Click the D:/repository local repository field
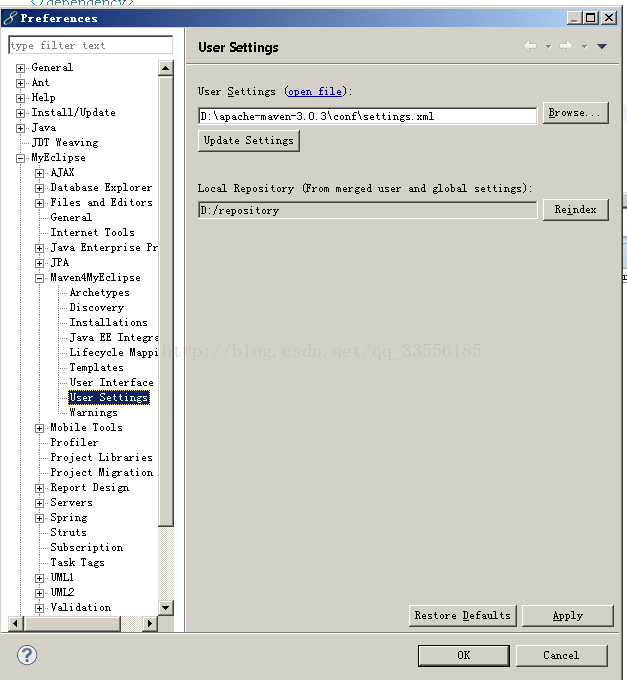This screenshot has height=680, width=627. 367,210
